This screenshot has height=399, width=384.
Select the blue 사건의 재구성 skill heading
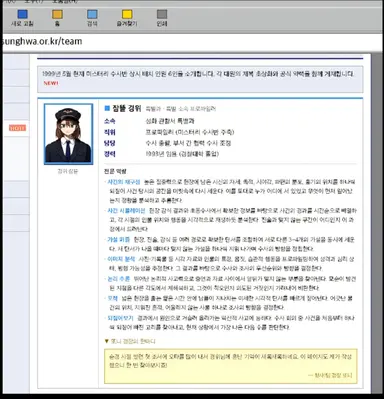123,182
